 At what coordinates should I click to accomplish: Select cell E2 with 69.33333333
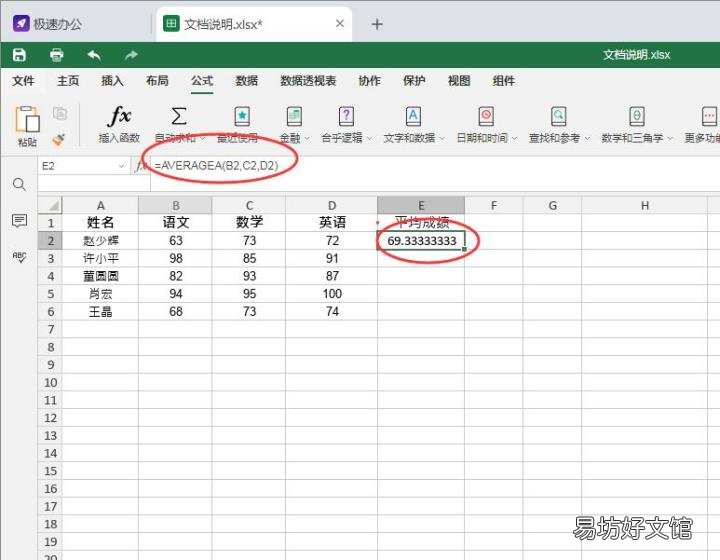tap(421, 241)
